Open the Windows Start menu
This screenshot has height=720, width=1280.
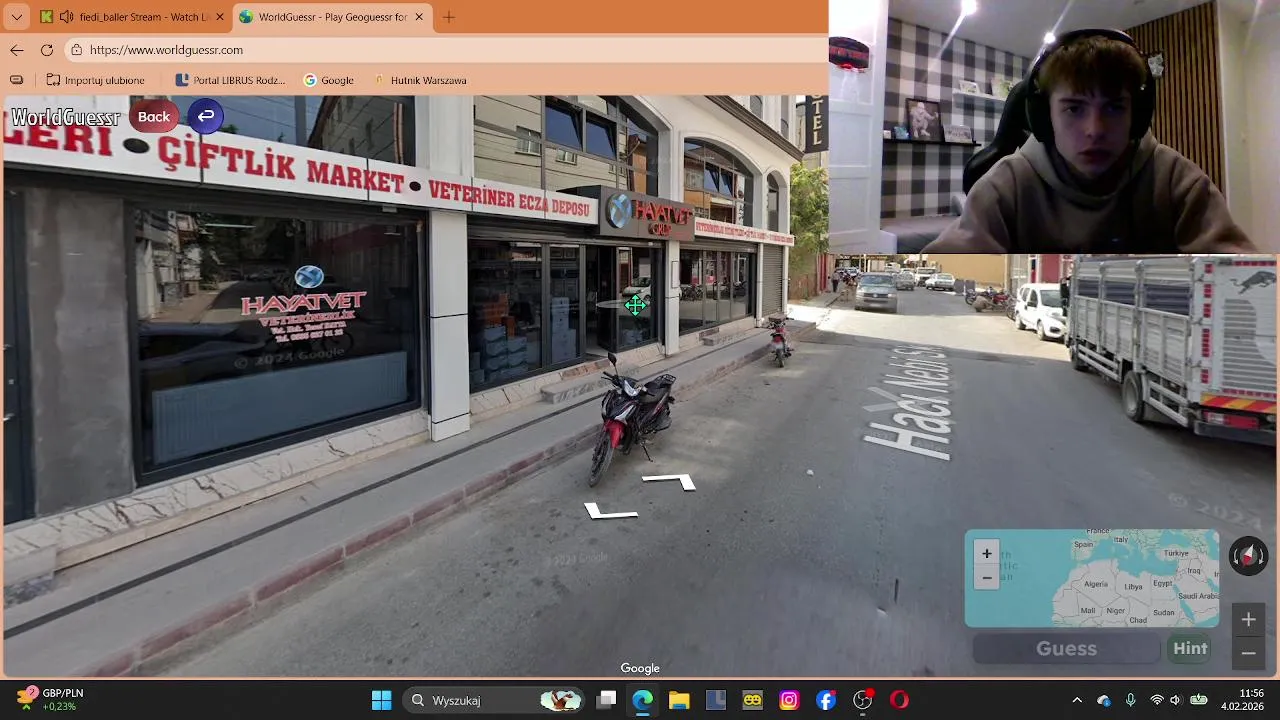point(381,700)
